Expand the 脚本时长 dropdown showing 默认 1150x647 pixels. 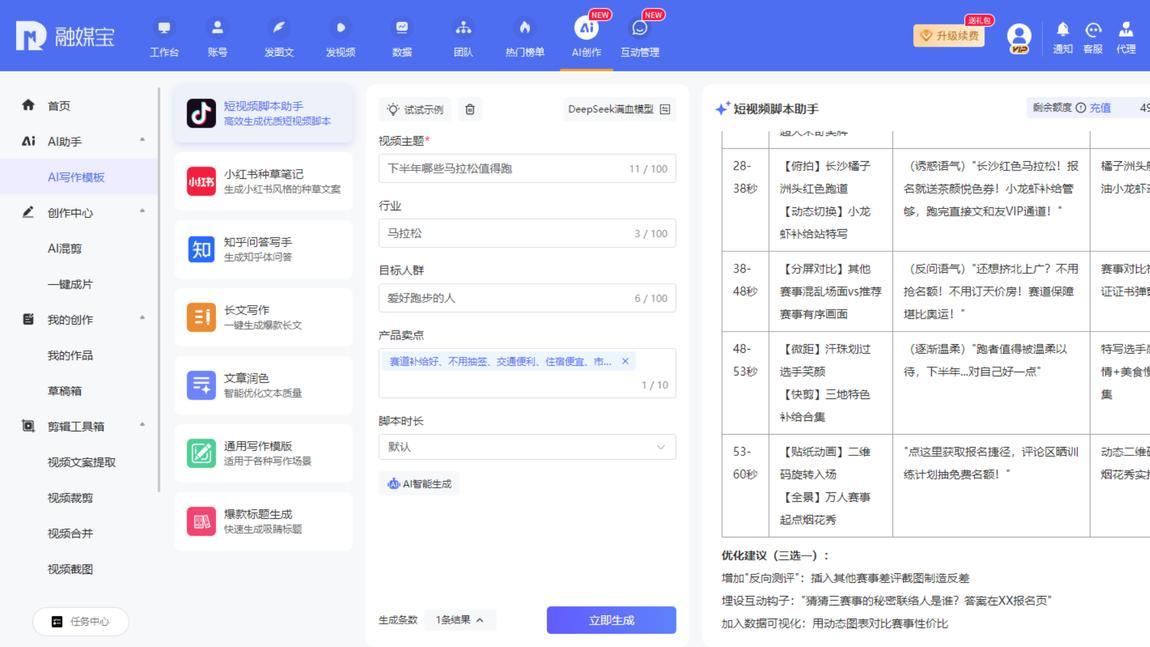[527, 447]
